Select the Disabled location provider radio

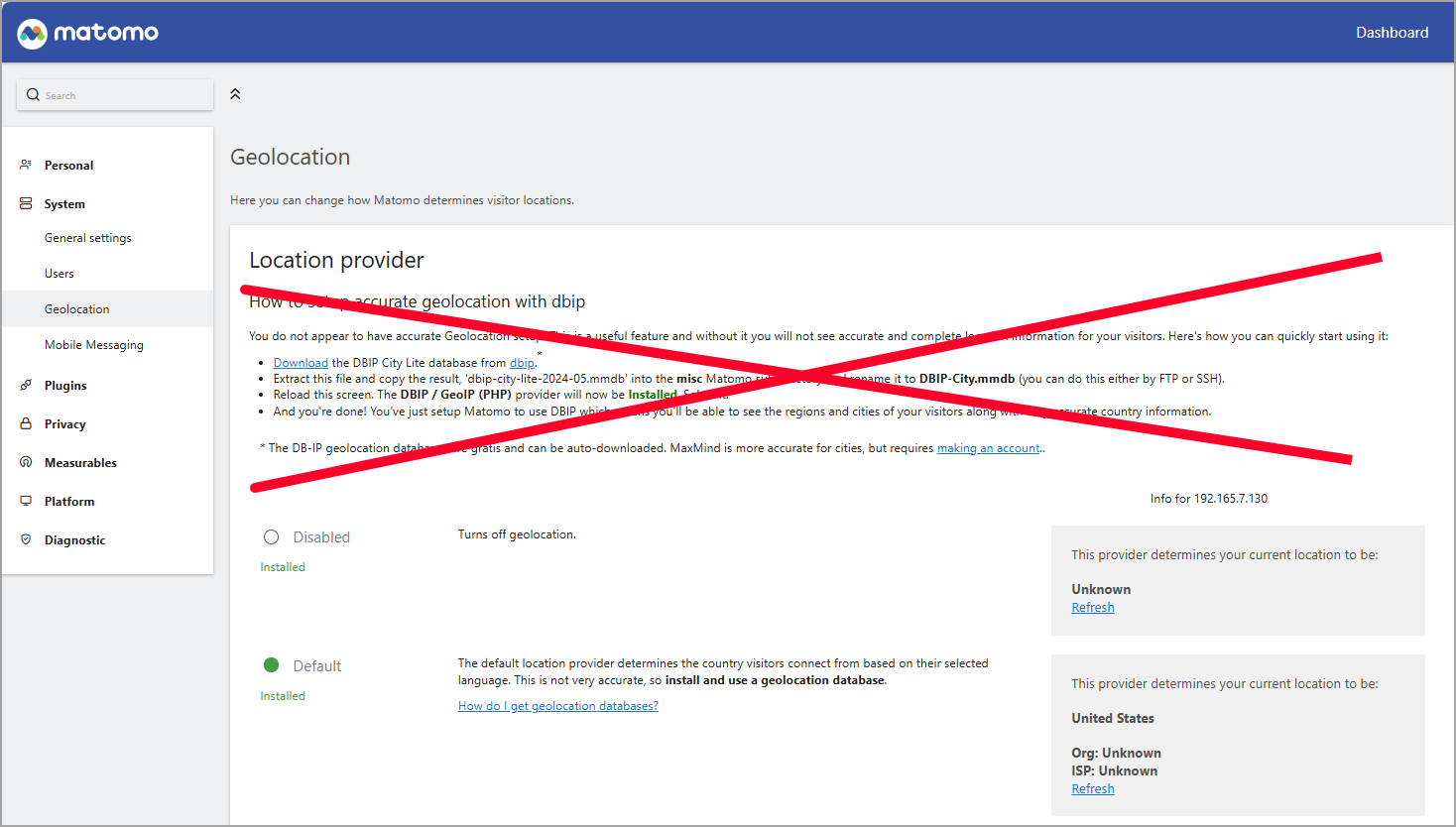[x=272, y=537]
